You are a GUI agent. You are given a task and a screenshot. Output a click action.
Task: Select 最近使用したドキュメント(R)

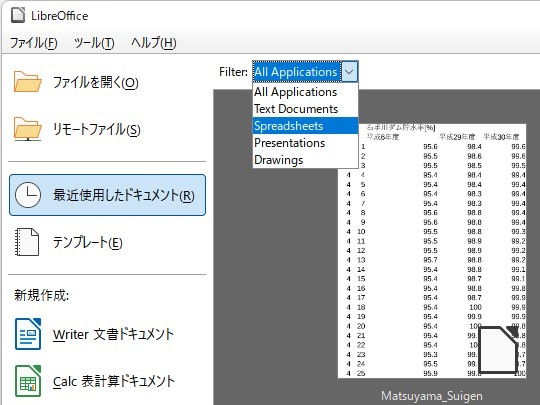point(107,195)
